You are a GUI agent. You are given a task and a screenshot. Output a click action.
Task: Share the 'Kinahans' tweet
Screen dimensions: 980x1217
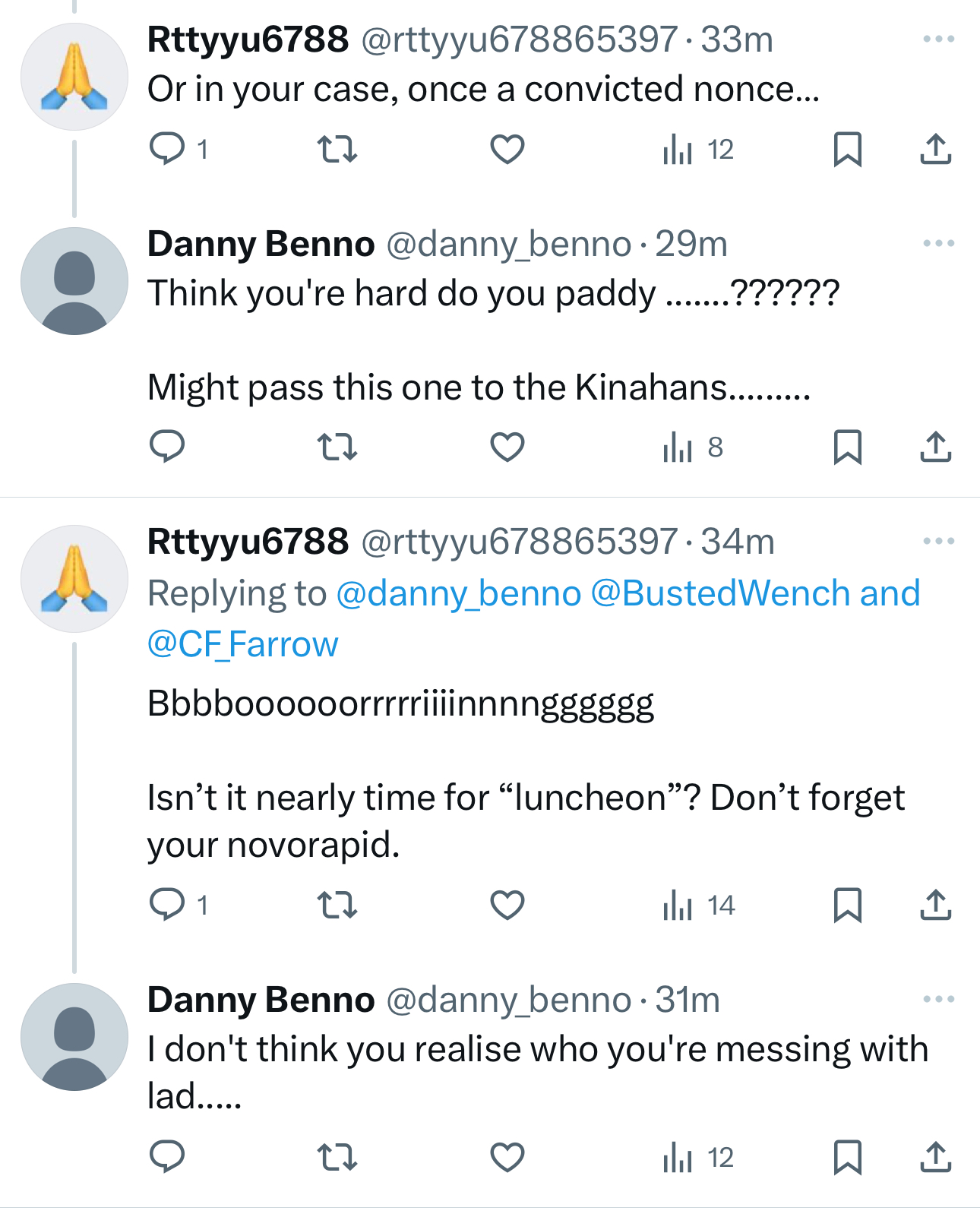pyautogui.click(x=935, y=447)
